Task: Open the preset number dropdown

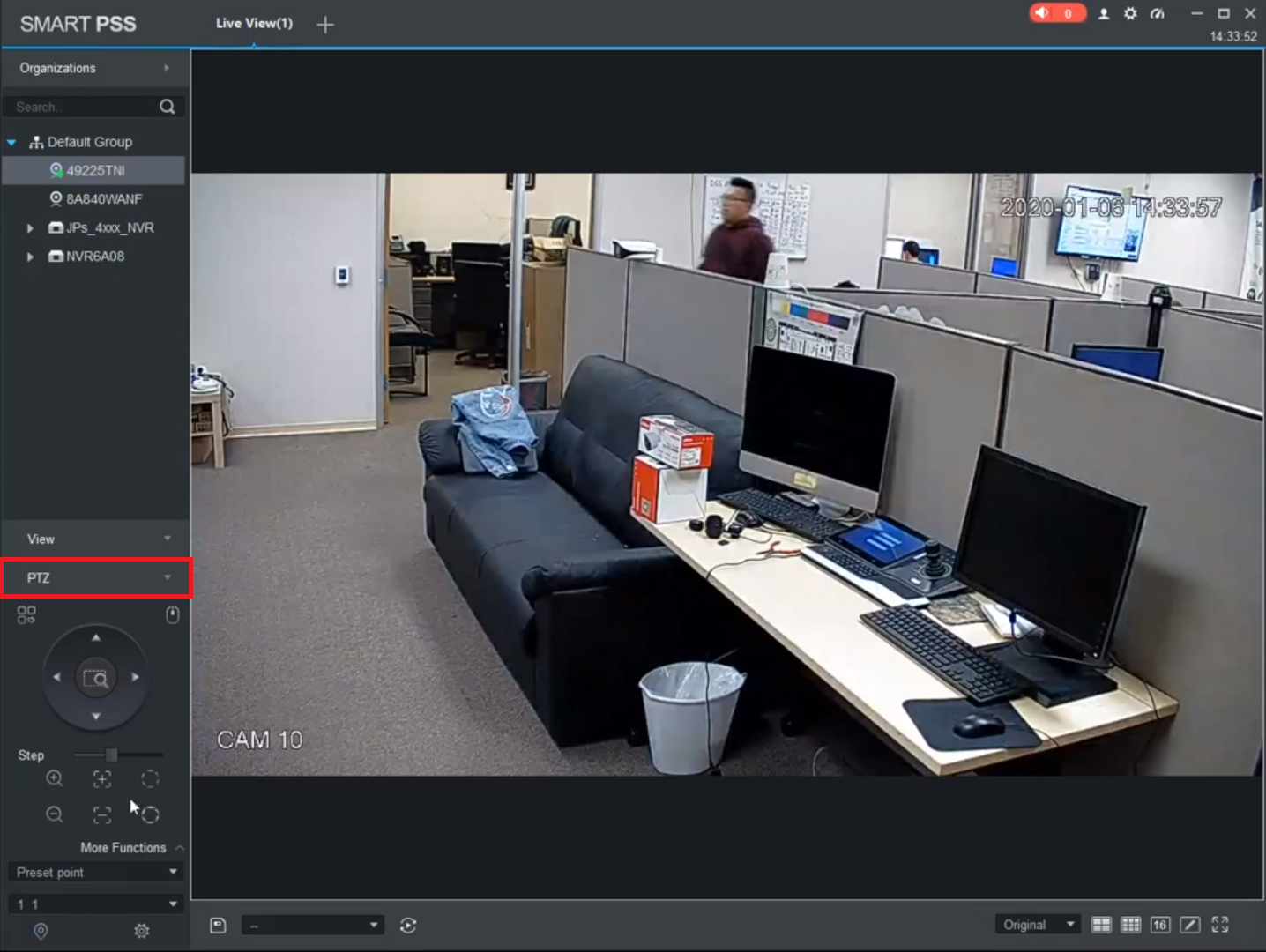Action: pyautogui.click(x=95, y=904)
